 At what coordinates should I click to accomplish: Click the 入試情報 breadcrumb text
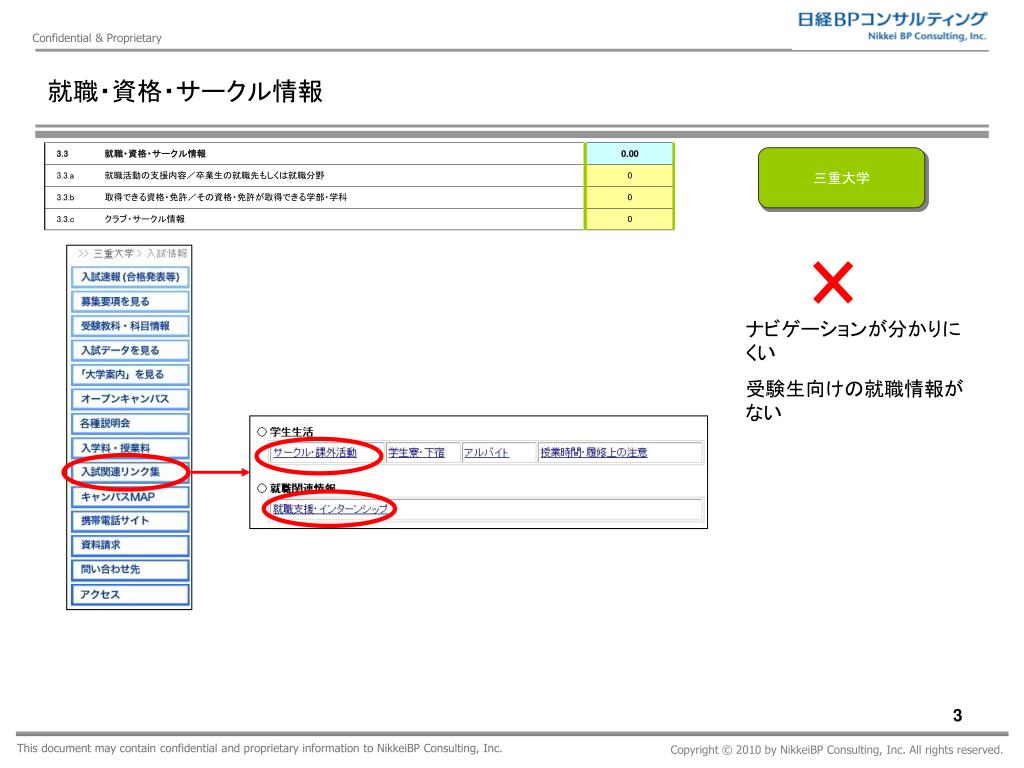click(167, 253)
